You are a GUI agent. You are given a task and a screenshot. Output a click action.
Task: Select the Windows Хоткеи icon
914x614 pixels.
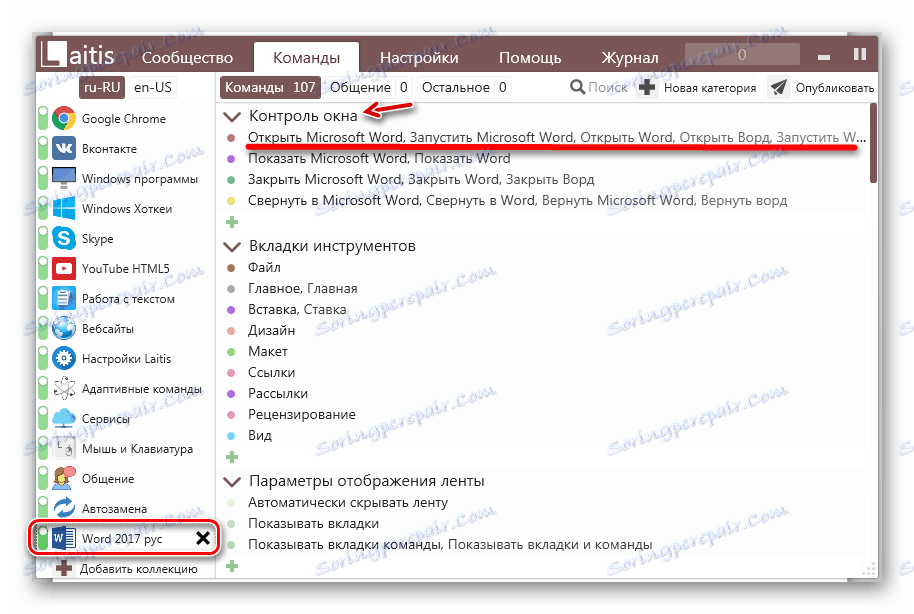coord(64,208)
